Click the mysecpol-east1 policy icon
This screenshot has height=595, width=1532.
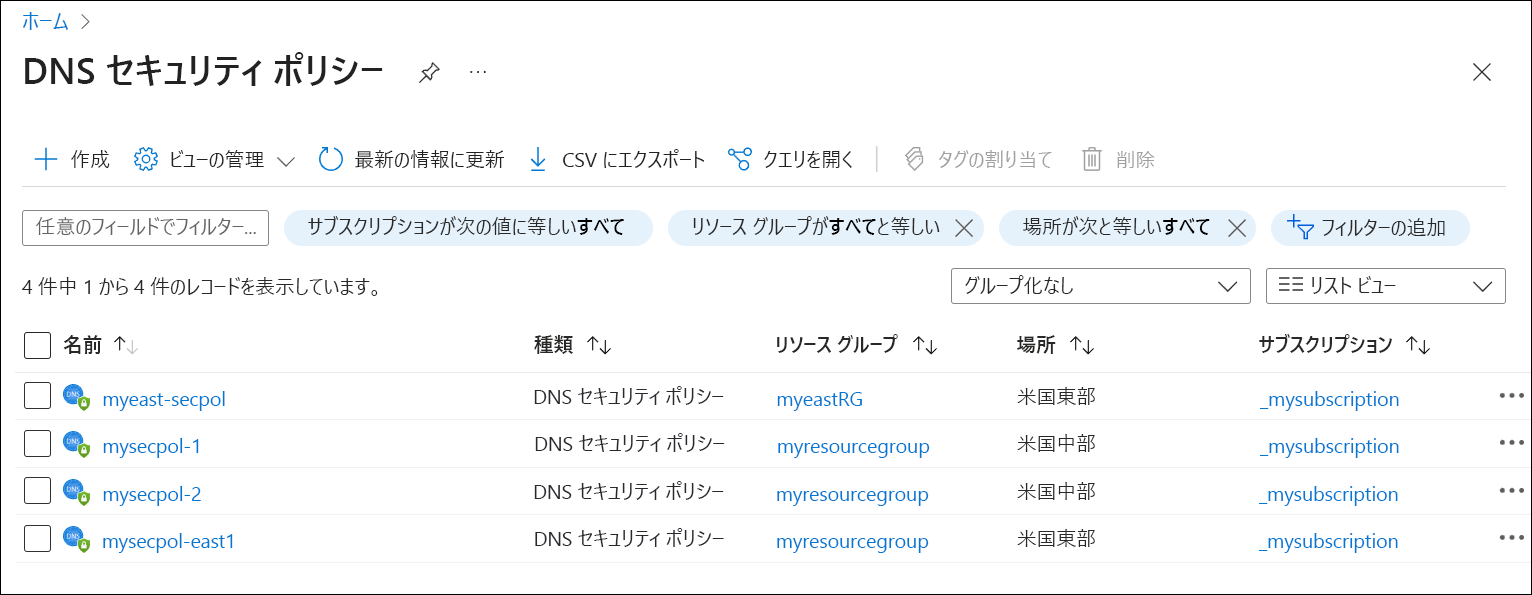77,540
